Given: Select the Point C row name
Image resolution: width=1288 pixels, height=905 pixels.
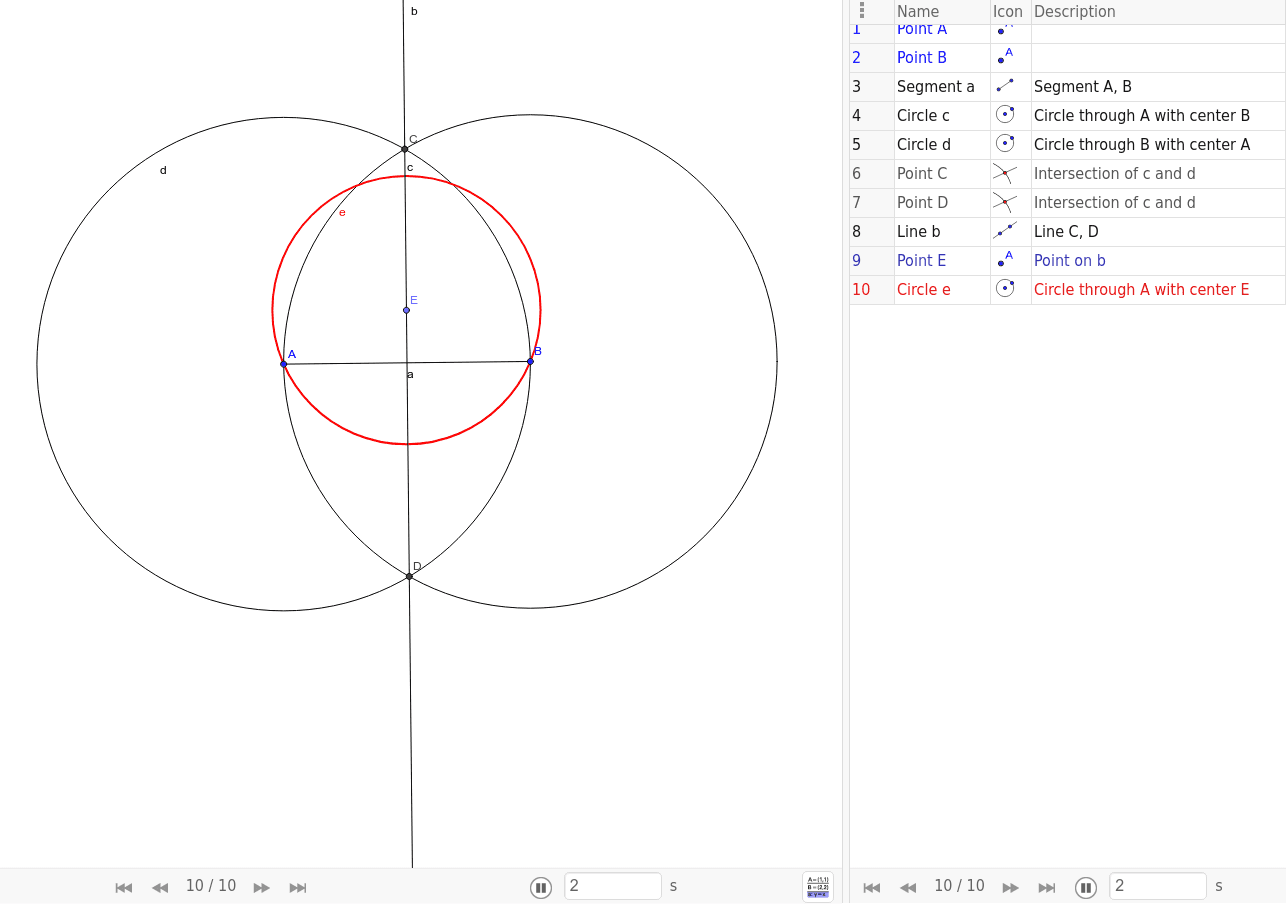Looking at the screenshot, I should click(922, 174).
